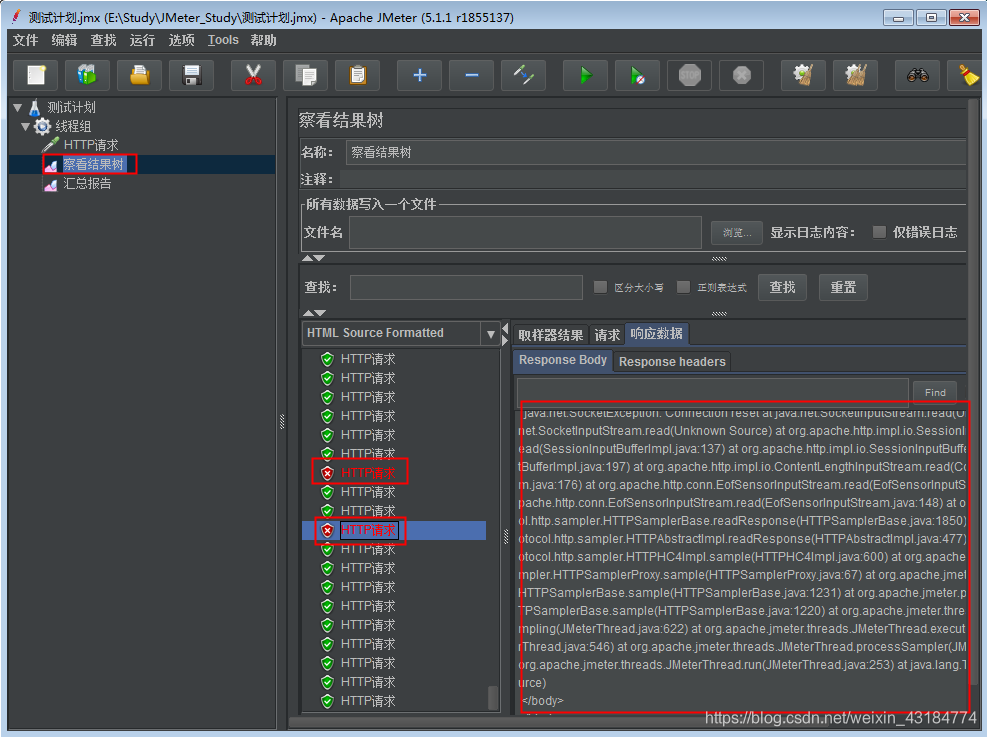Open the 选项 menu

(181, 40)
